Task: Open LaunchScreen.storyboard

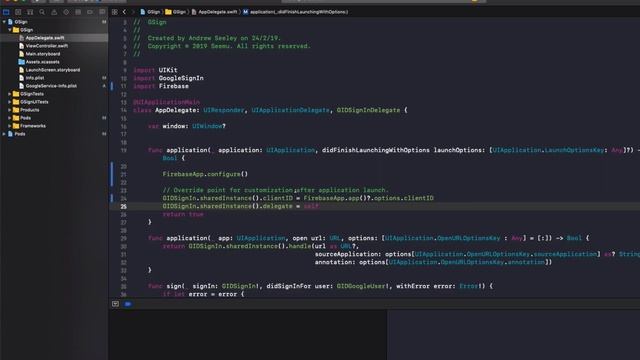Action: click(x=54, y=70)
